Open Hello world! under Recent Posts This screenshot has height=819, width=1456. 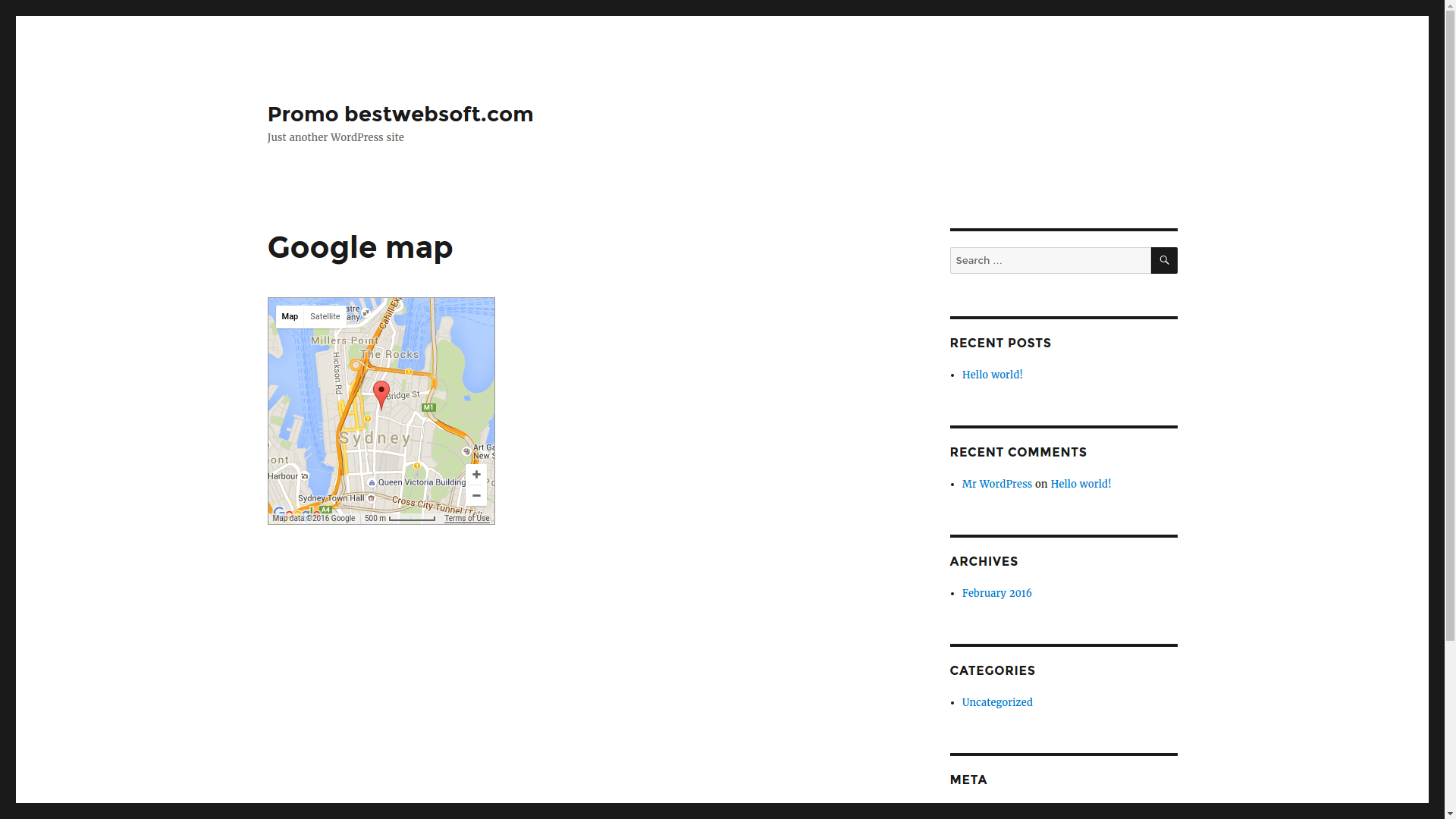coord(992,375)
